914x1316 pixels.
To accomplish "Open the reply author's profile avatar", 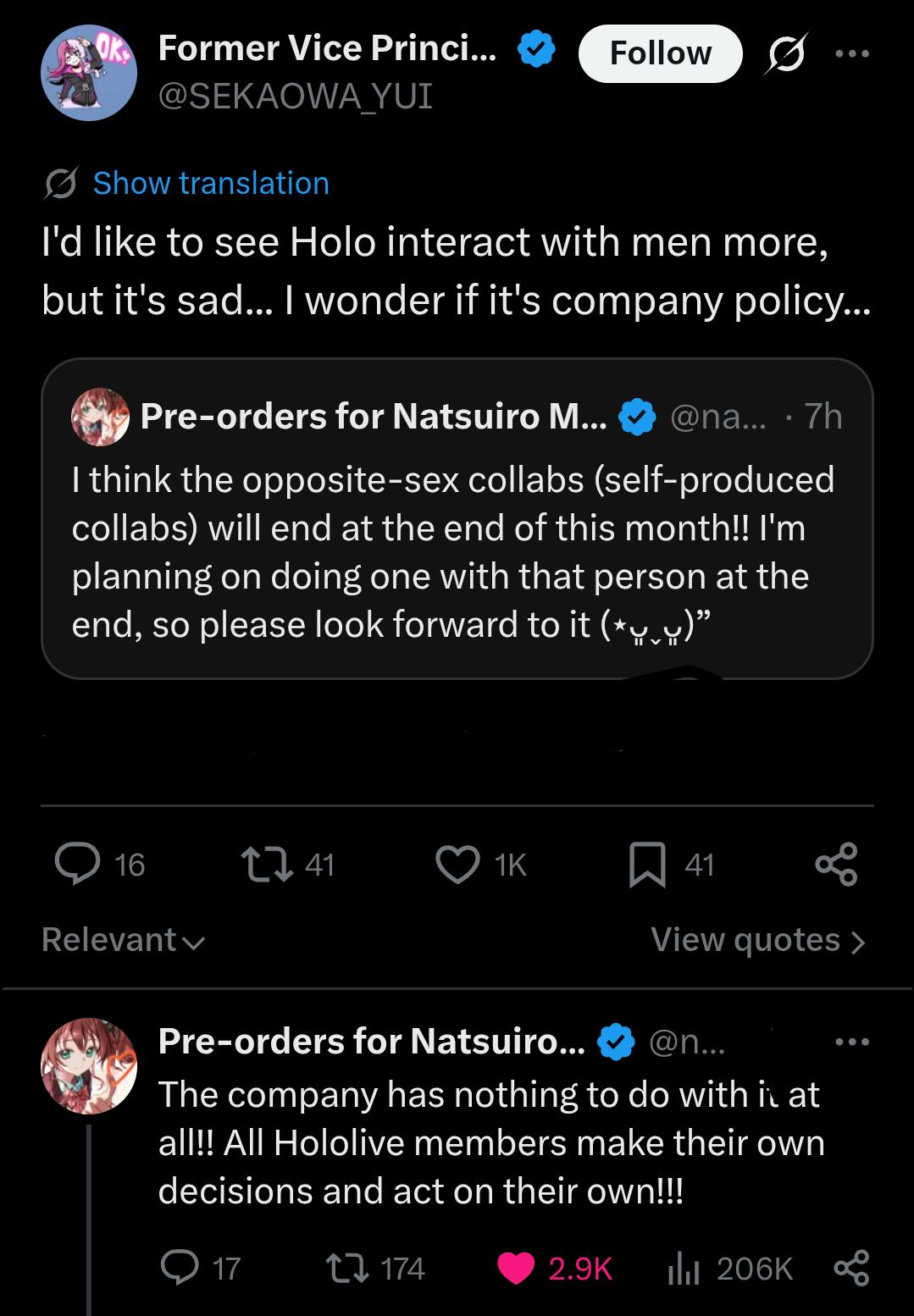I will (89, 1065).
